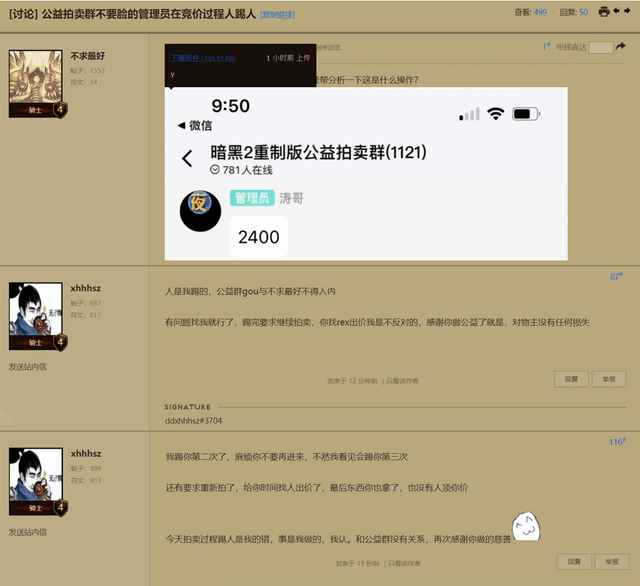The image size is (640, 586).
Task: Click the 回复: 50 reply count
Action: click(x=574, y=12)
